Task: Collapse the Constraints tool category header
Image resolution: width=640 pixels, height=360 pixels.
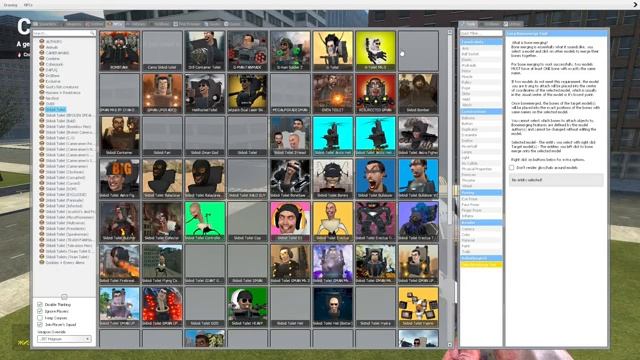Action: (481, 42)
